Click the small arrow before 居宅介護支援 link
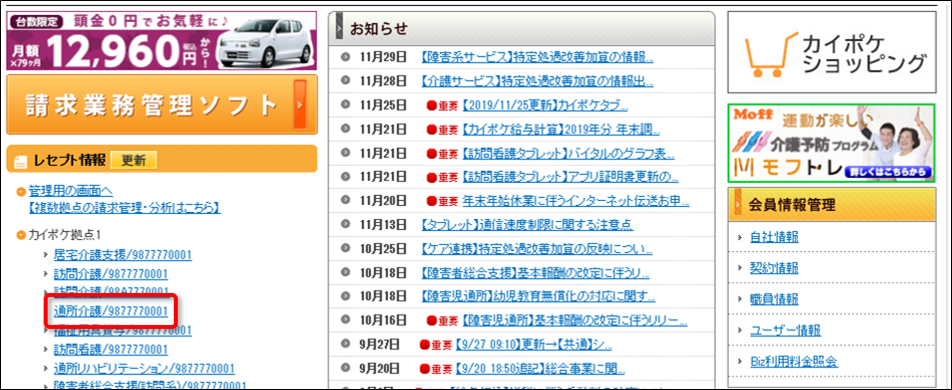 46,255
